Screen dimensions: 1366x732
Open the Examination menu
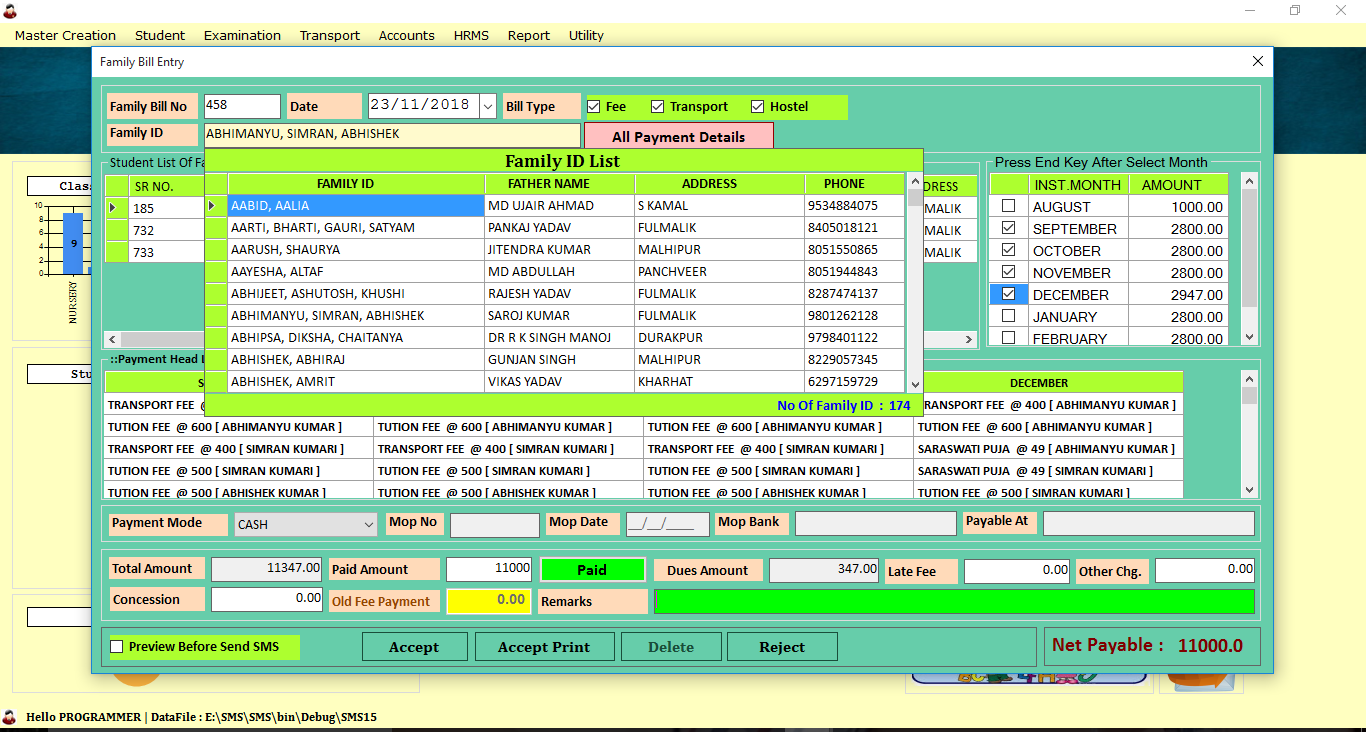pos(242,35)
